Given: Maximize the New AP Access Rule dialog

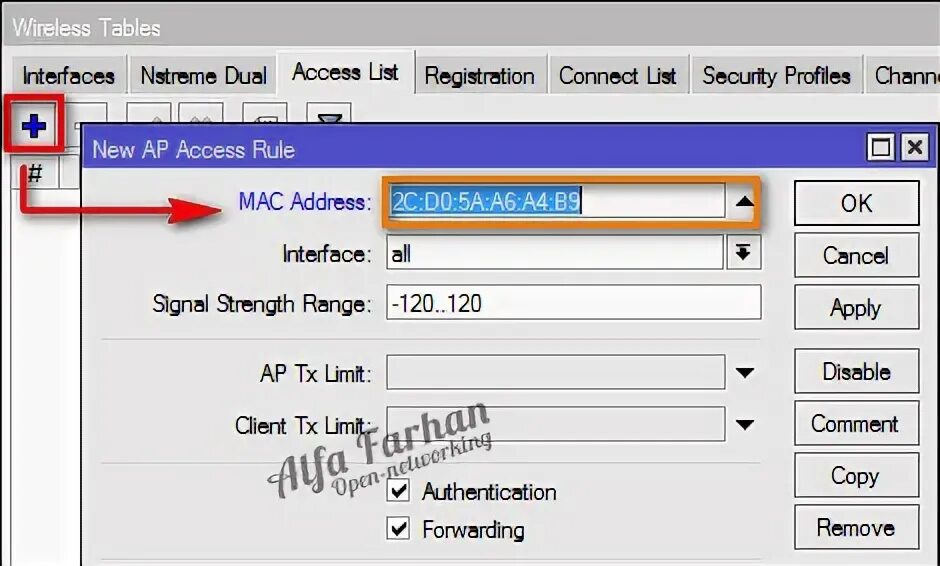Looking at the screenshot, I should pos(881,147).
